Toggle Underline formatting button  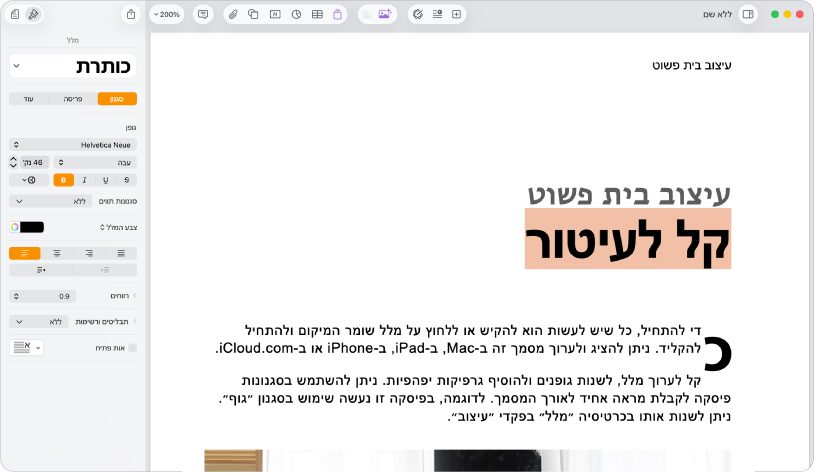click(x=106, y=180)
